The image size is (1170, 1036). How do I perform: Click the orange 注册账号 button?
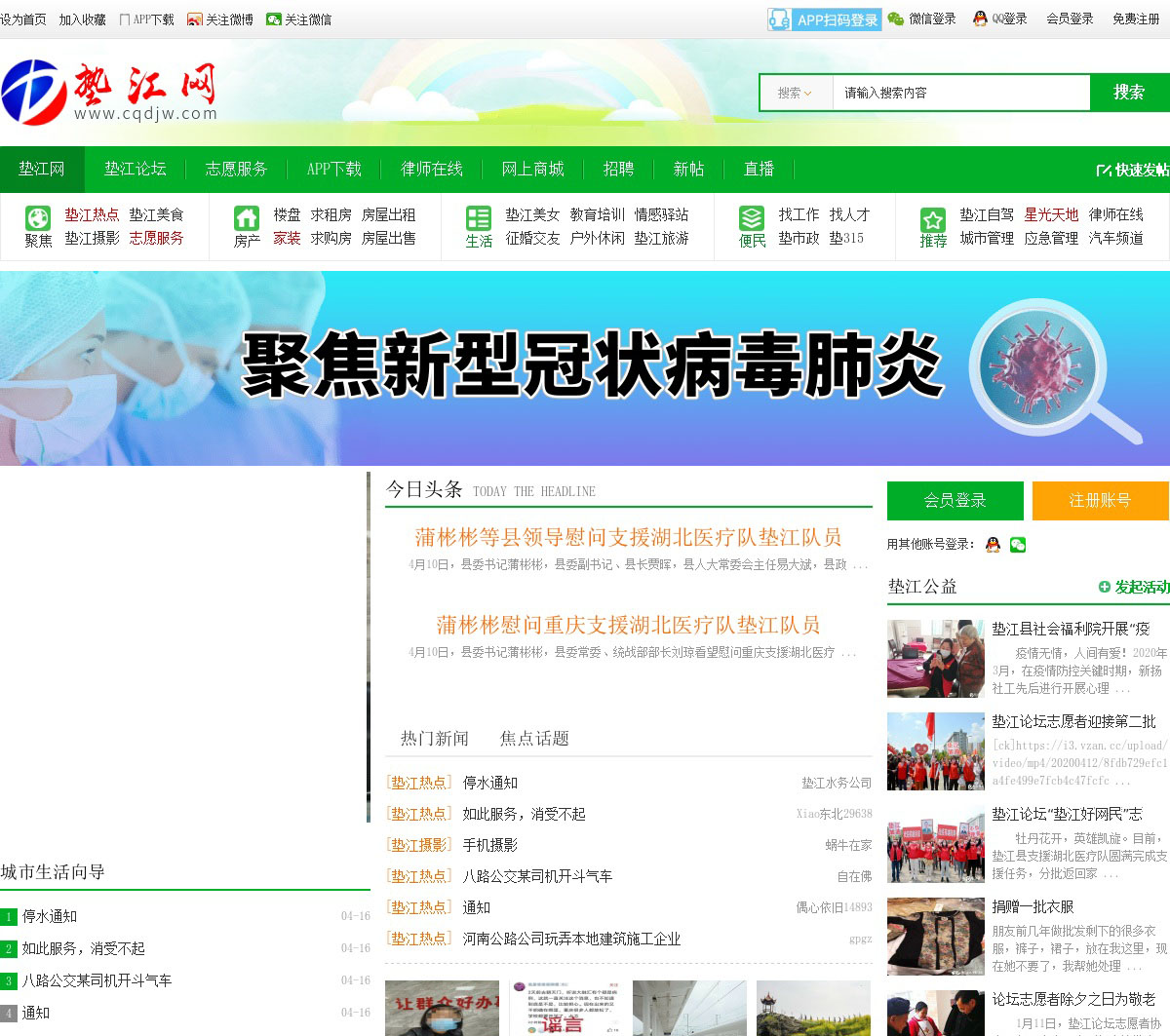point(1100,501)
